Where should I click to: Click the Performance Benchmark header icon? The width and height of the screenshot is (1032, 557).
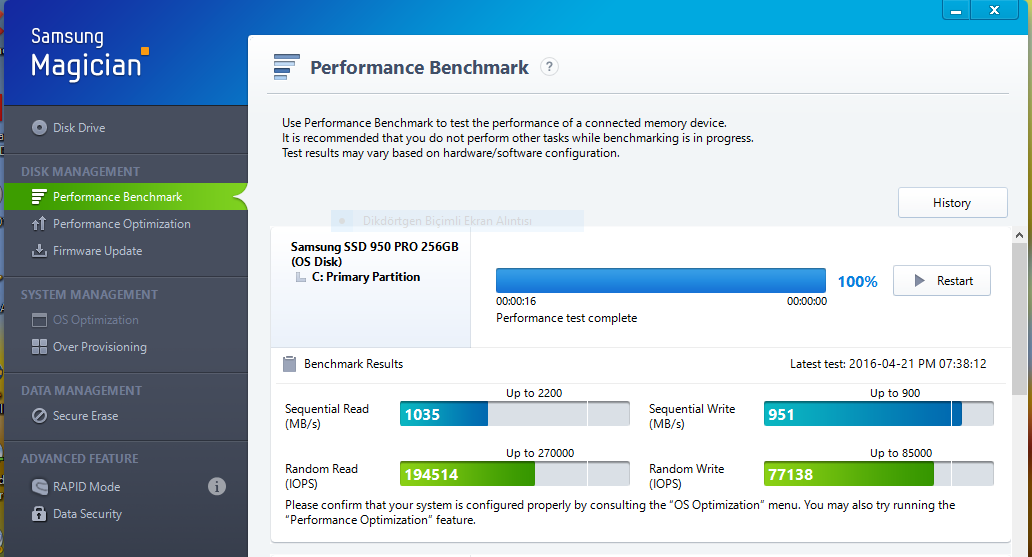coord(286,67)
